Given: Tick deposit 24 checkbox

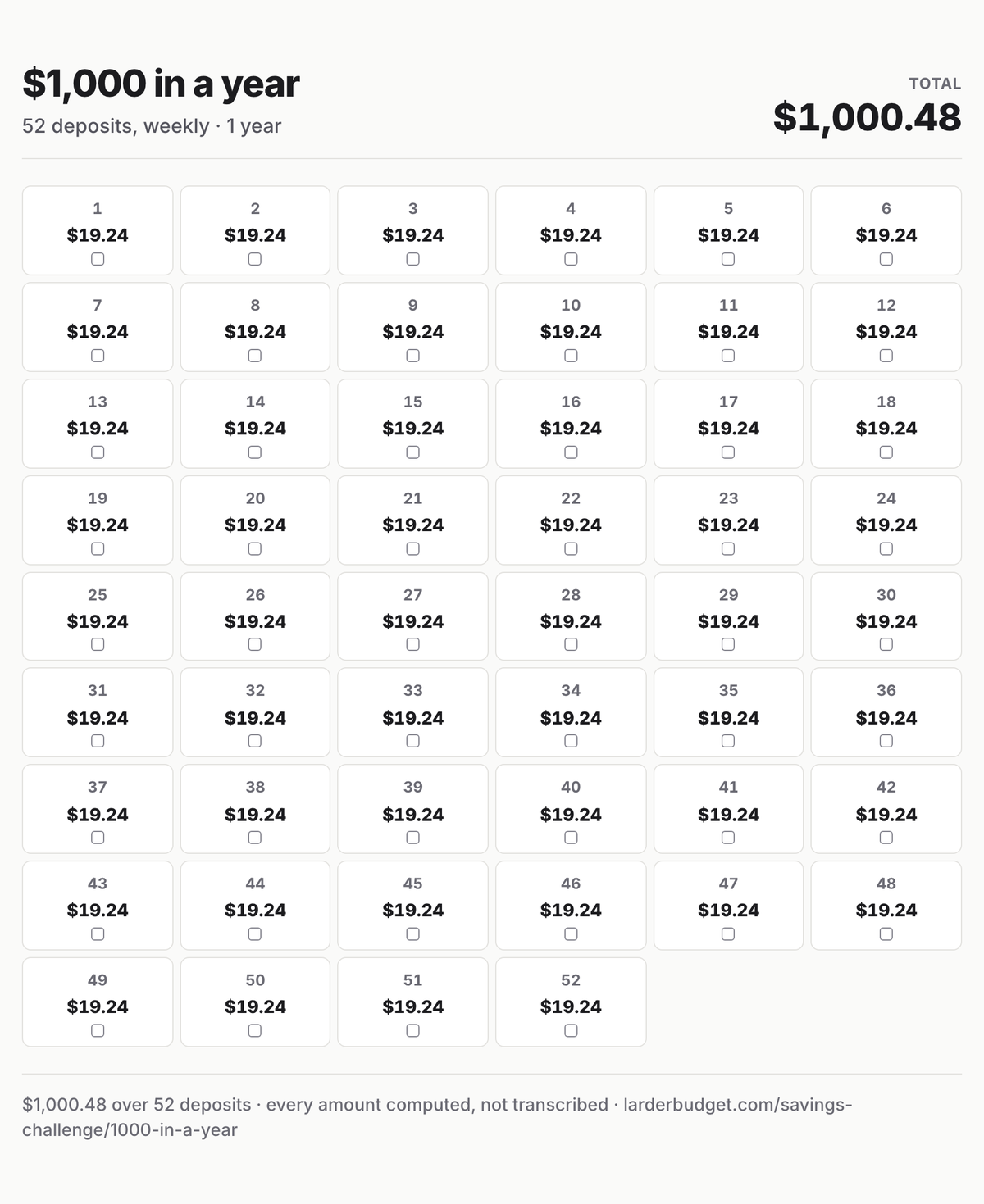Looking at the screenshot, I should point(886,549).
